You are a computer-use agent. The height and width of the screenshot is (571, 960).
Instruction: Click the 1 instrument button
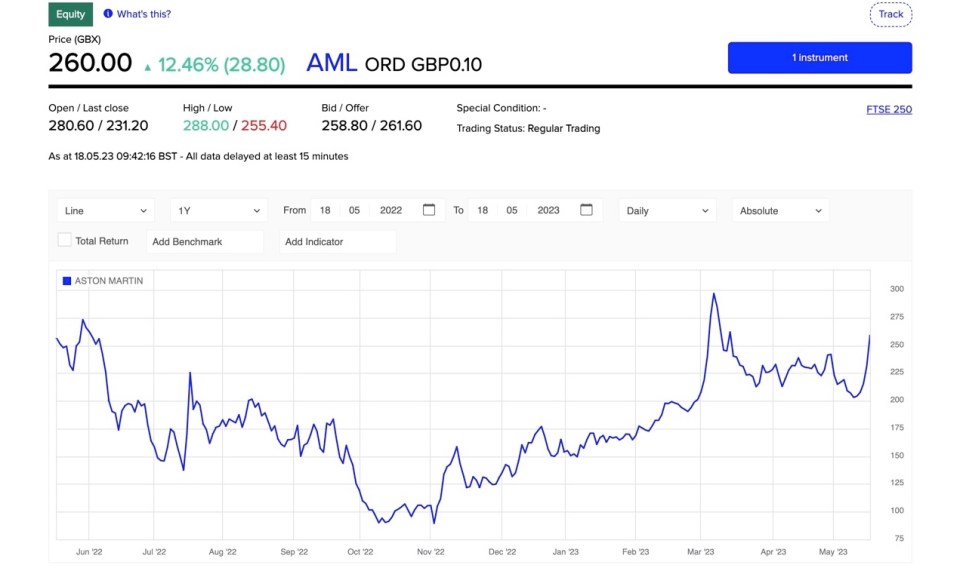[x=820, y=58]
